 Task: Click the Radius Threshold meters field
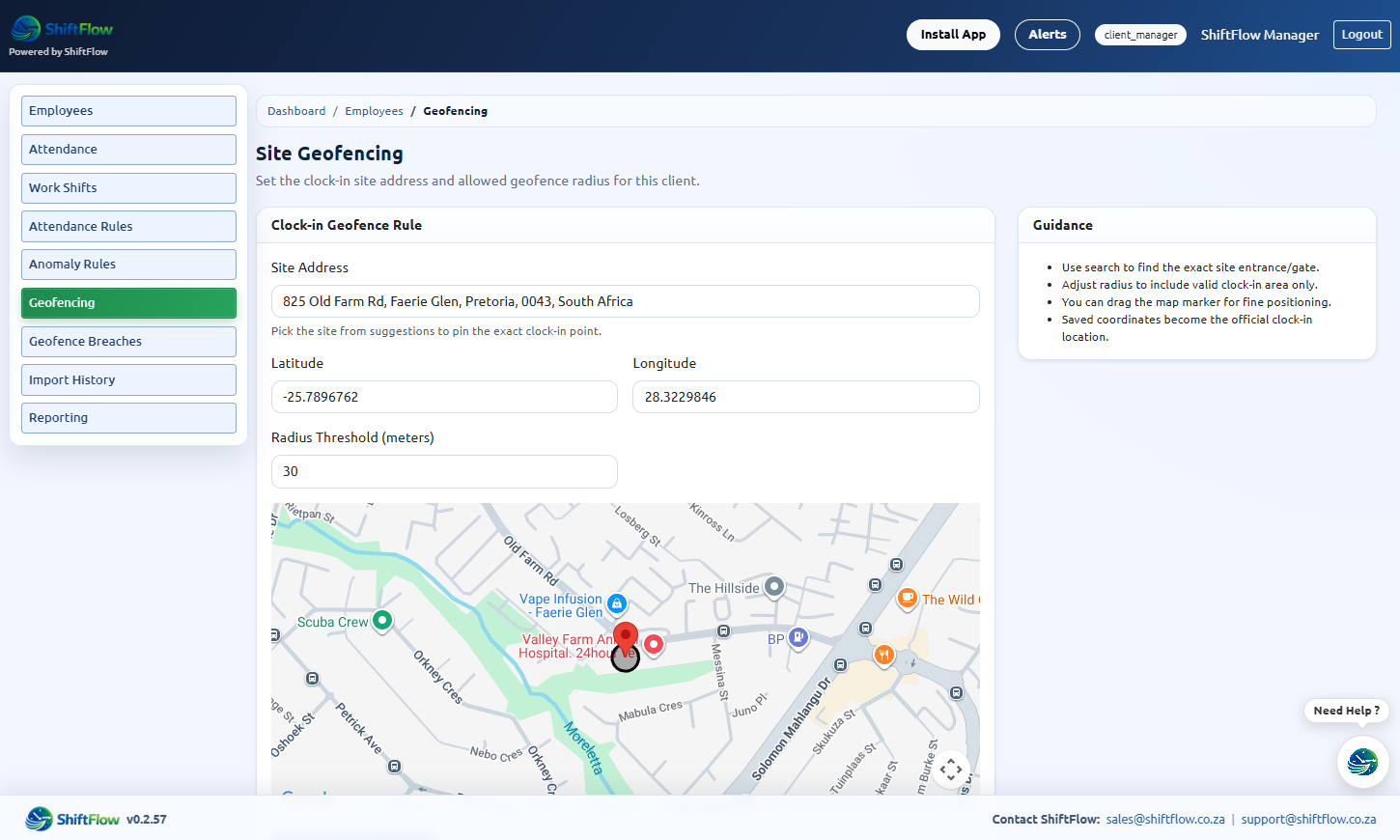[444, 471]
